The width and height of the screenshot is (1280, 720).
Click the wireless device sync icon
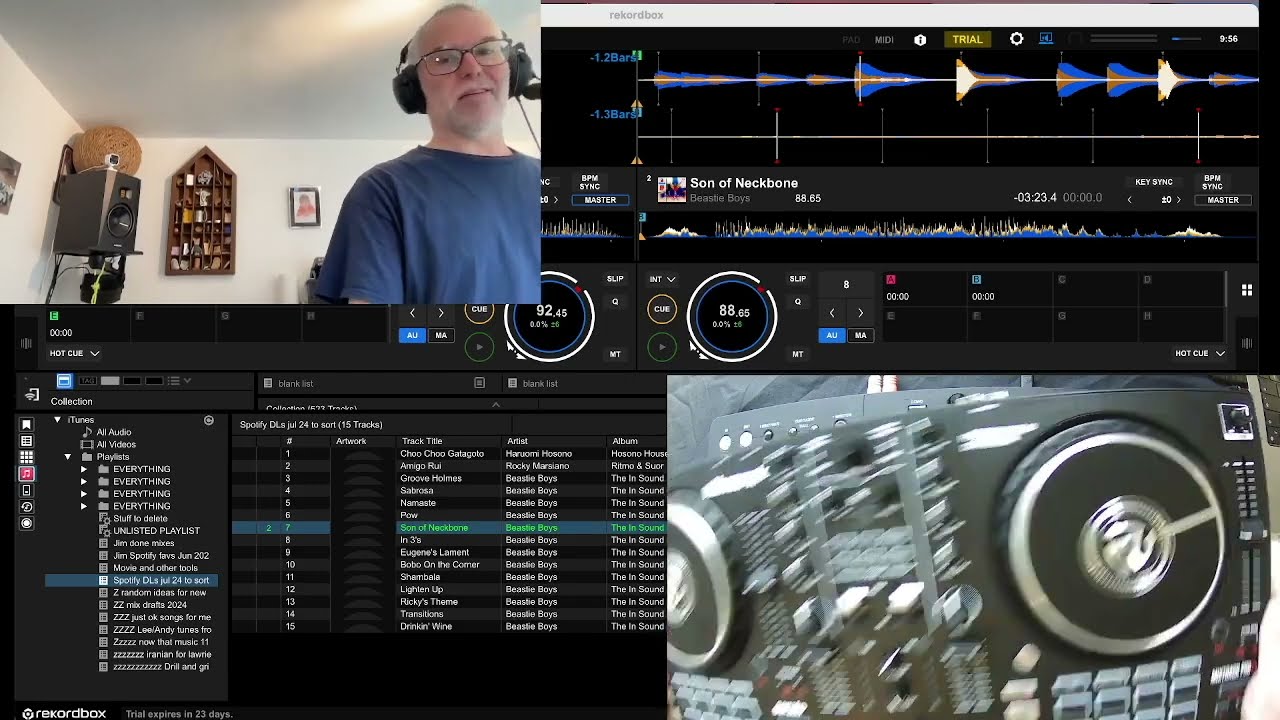tap(32, 395)
